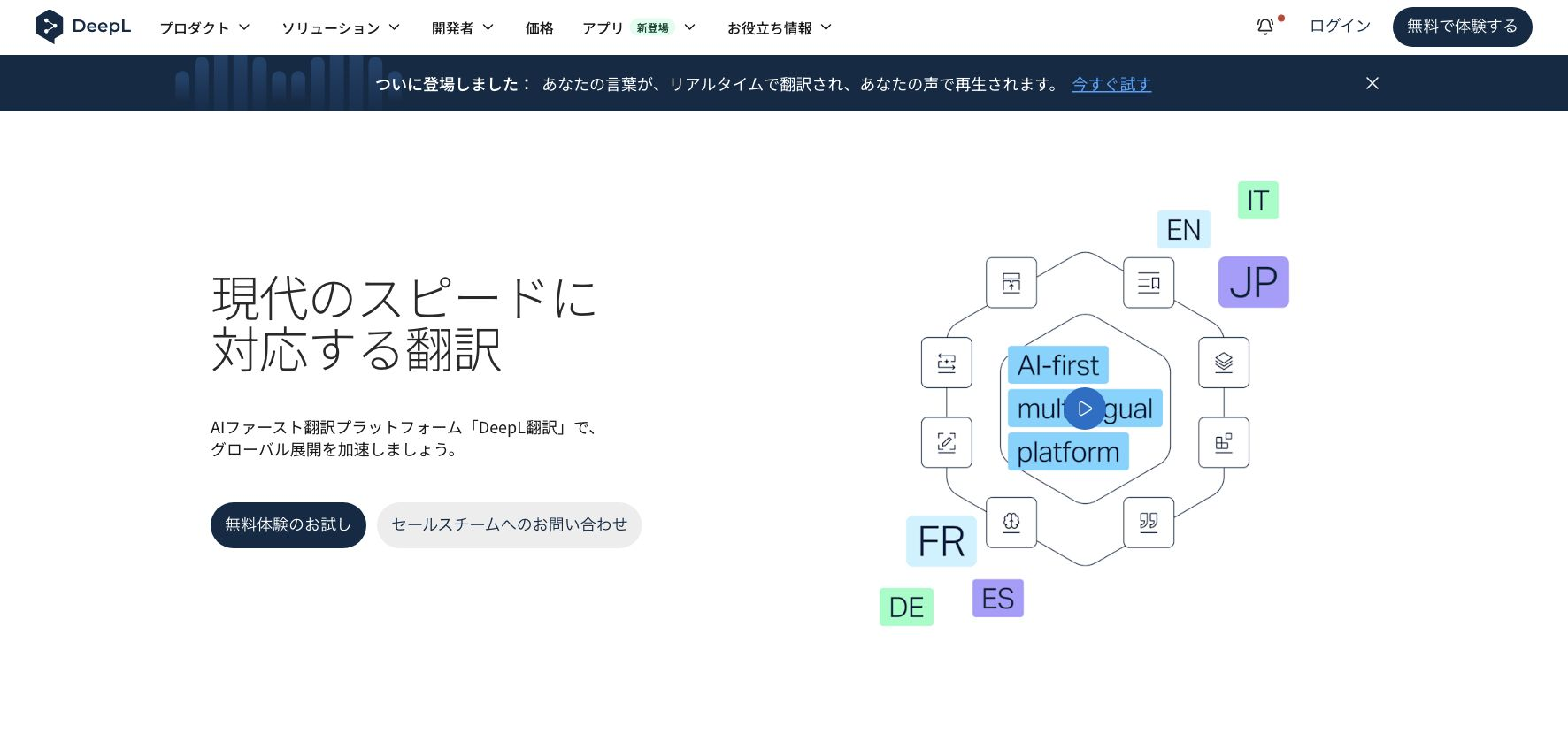The width and height of the screenshot is (1568, 734).
Task: Click the pencil edit icon
Action: pyautogui.click(x=947, y=442)
